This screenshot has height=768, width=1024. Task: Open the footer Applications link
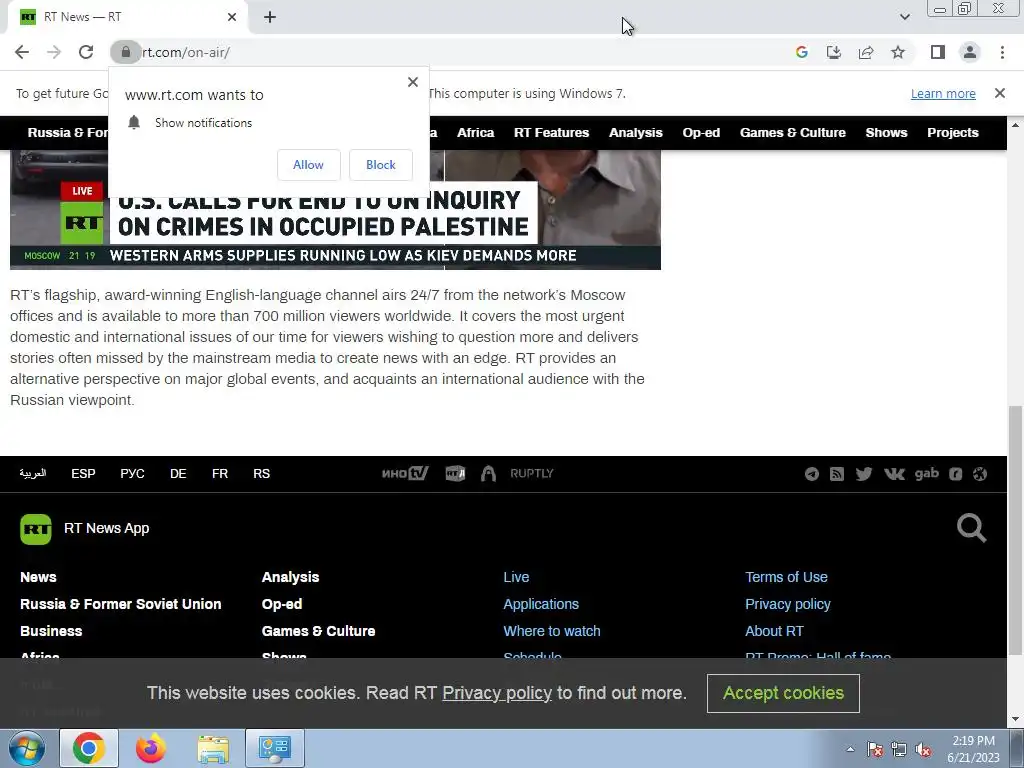(x=541, y=604)
